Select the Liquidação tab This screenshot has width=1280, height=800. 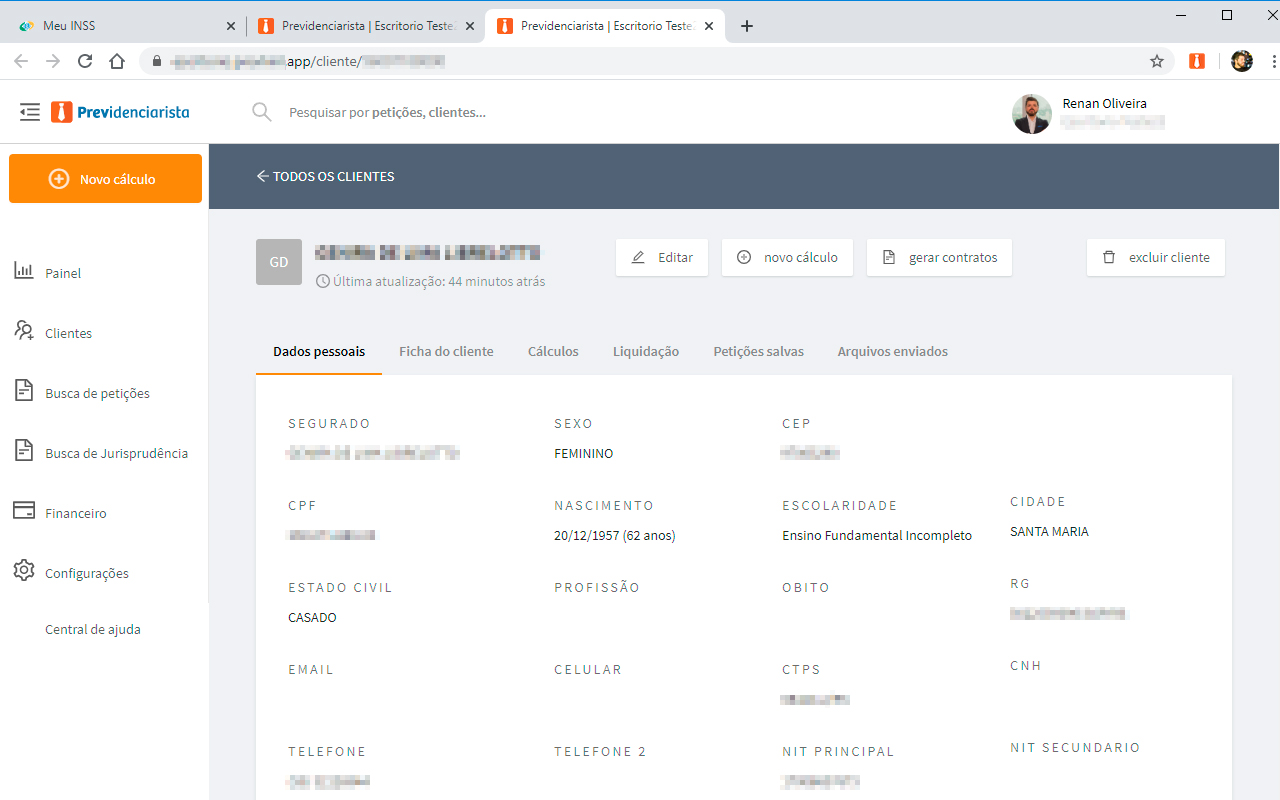pyautogui.click(x=645, y=351)
